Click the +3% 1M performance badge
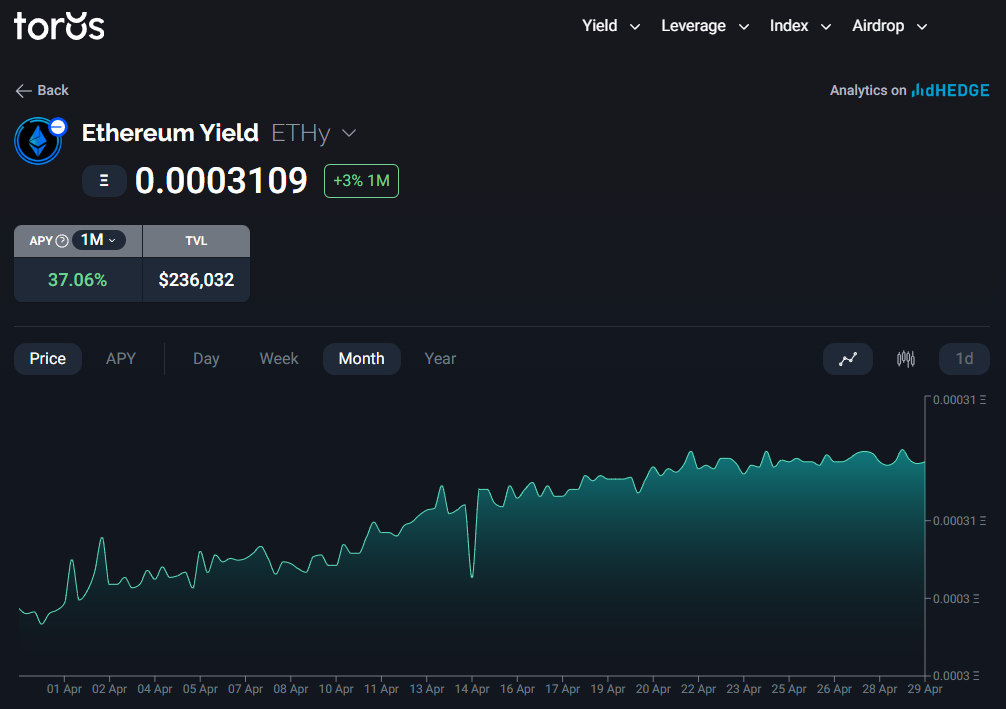 coord(361,181)
